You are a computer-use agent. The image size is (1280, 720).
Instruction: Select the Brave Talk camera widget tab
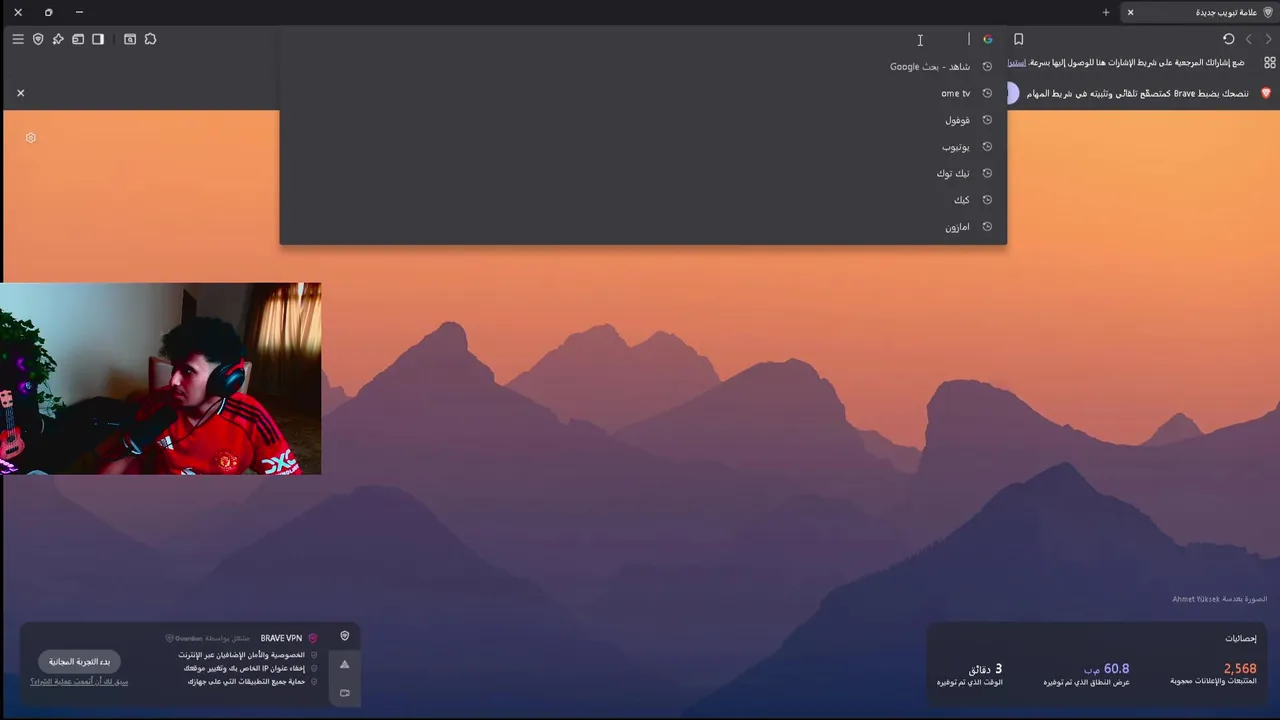(345, 692)
